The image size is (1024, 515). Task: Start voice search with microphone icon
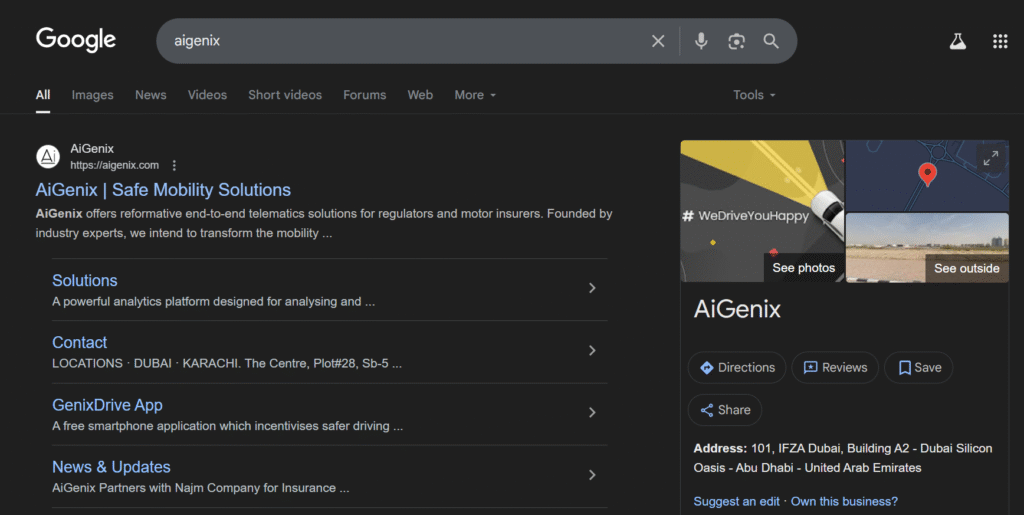click(x=701, y=41)
